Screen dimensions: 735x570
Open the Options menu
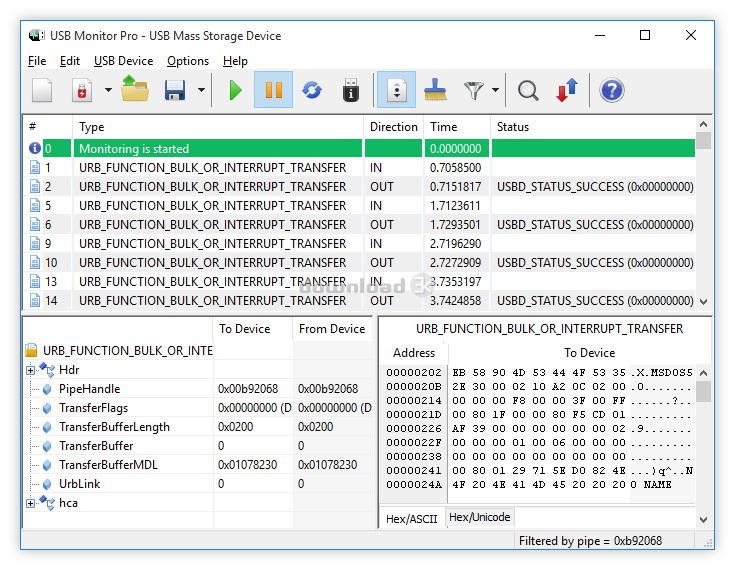tap(188, 61)
